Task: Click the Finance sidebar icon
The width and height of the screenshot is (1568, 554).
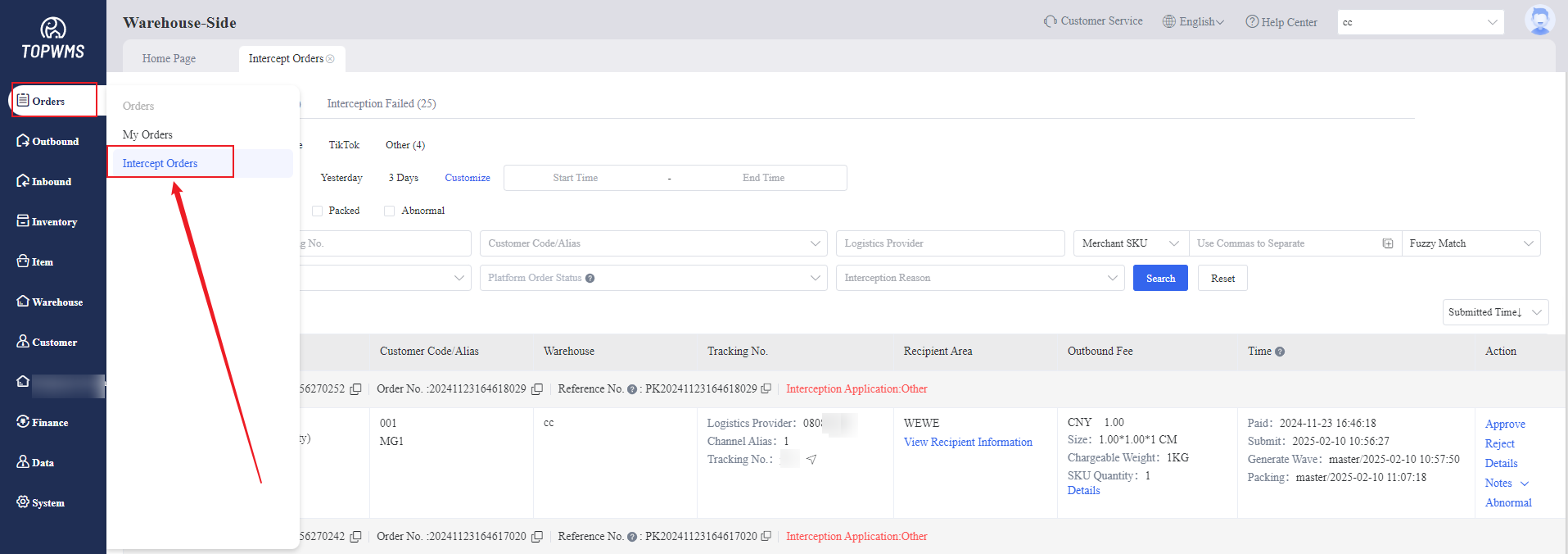Action: 23,422
